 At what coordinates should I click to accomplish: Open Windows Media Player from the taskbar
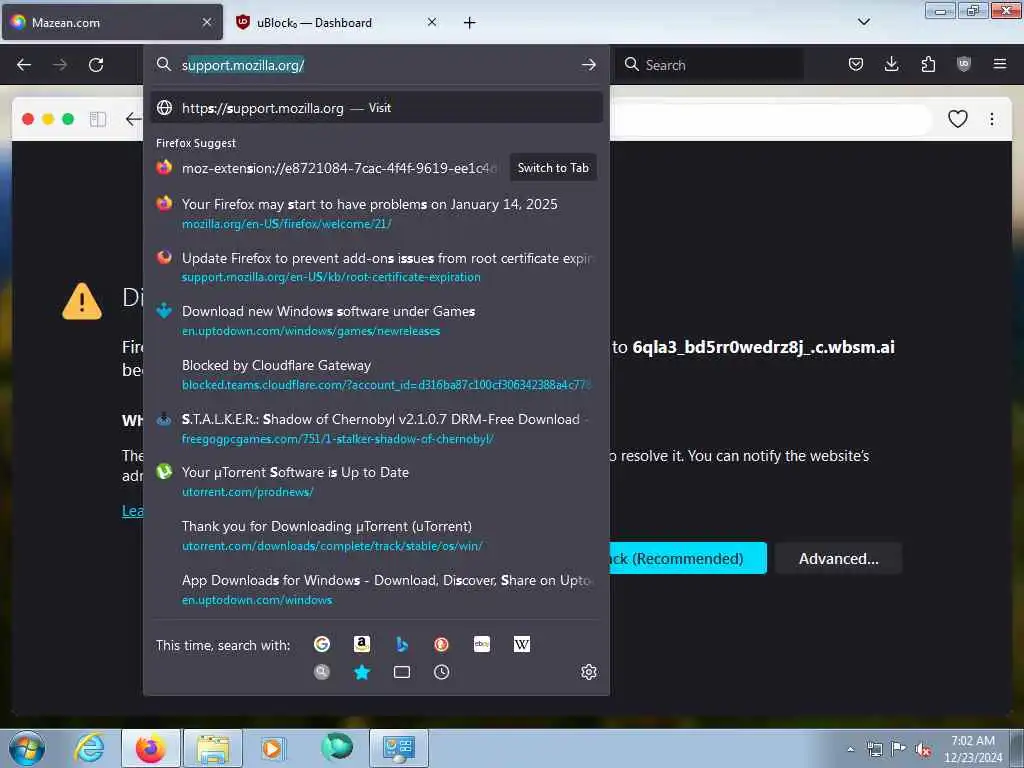coord(272,748)
